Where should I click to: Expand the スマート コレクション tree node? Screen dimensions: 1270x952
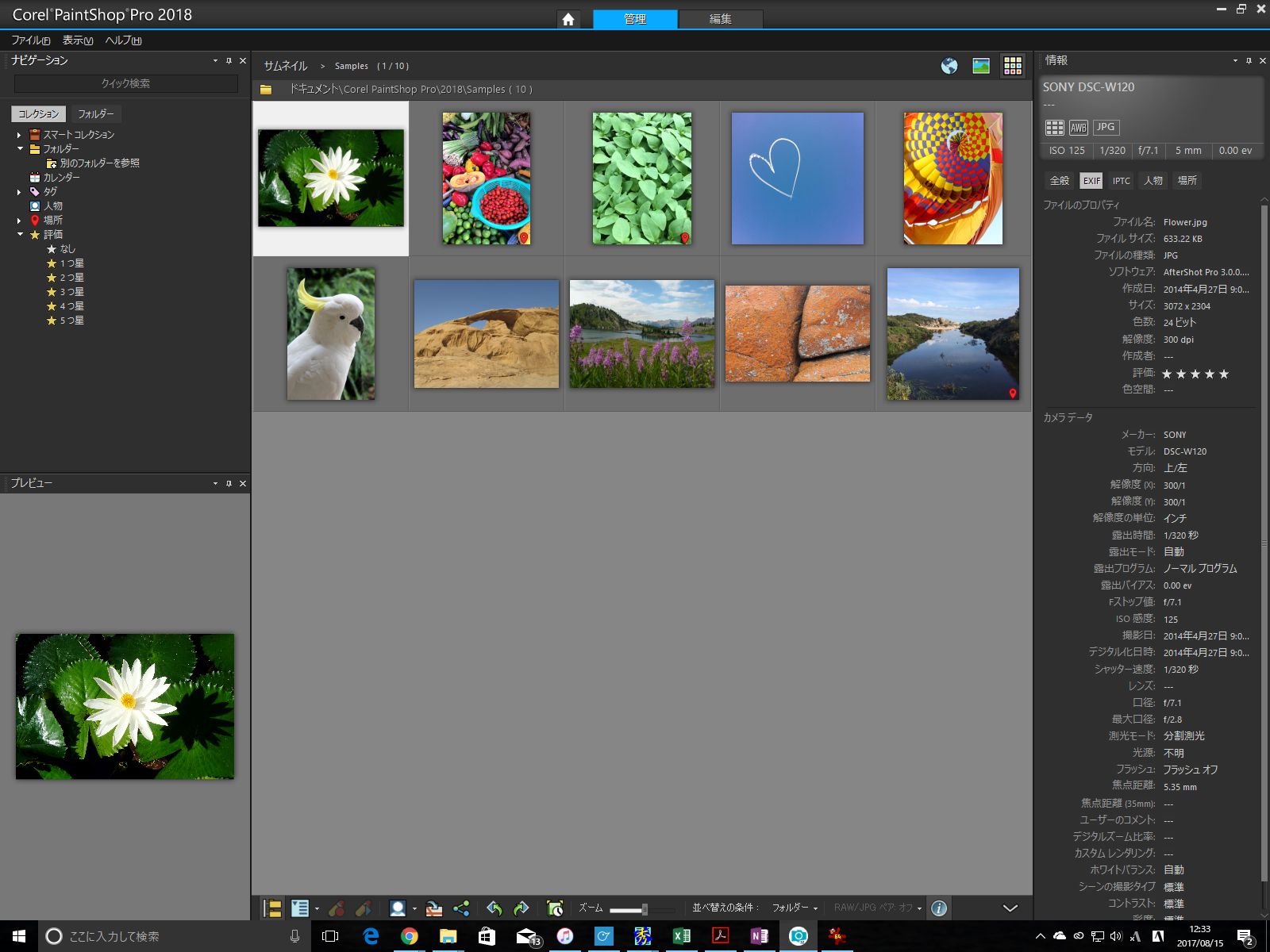(19, 135)
